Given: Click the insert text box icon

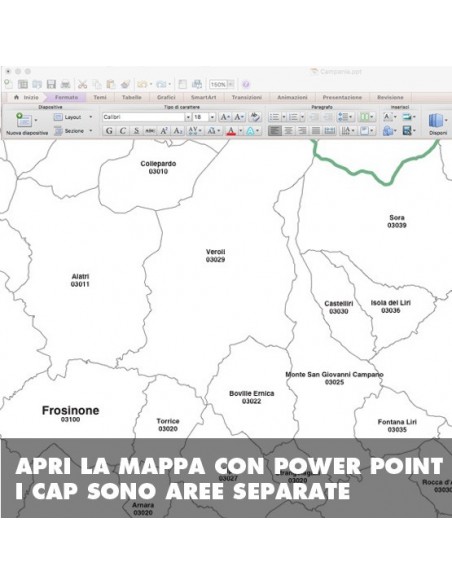Looking at the screenshot, I should click(389, 117).
